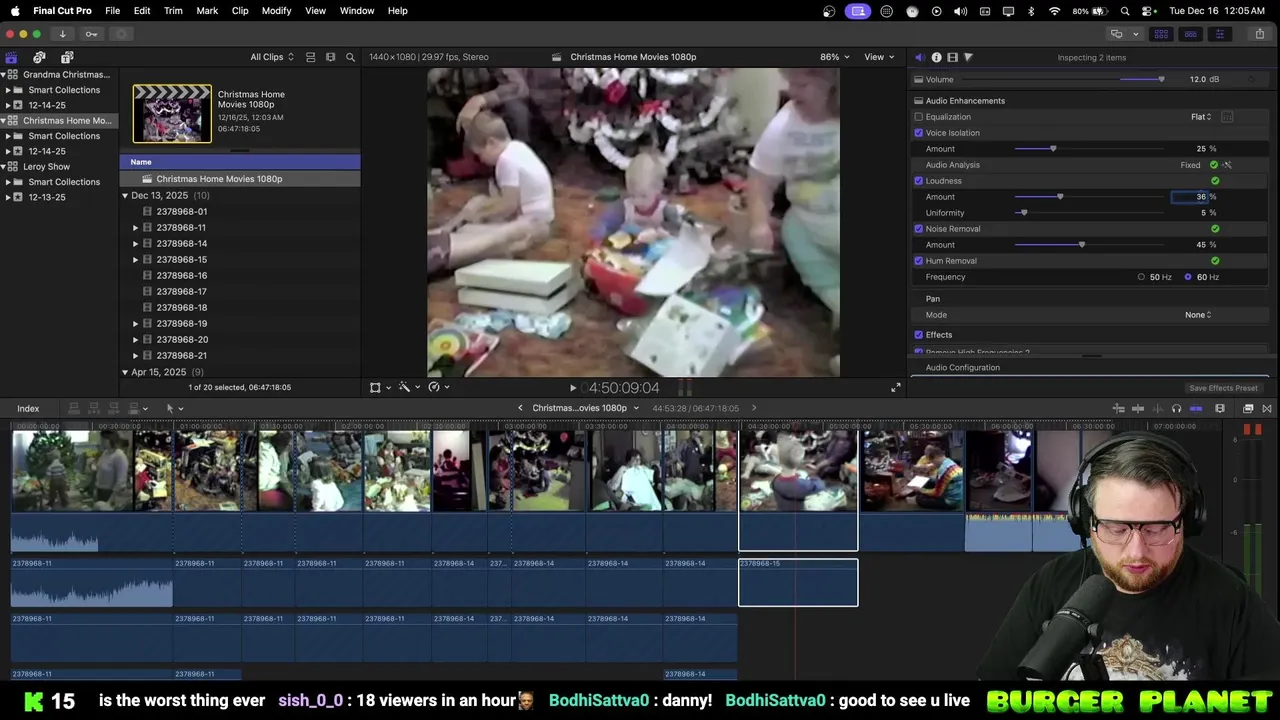1280x720 pixels.
Task: Switch to the Audio inspector speaker icon
Action: [919, 57]
